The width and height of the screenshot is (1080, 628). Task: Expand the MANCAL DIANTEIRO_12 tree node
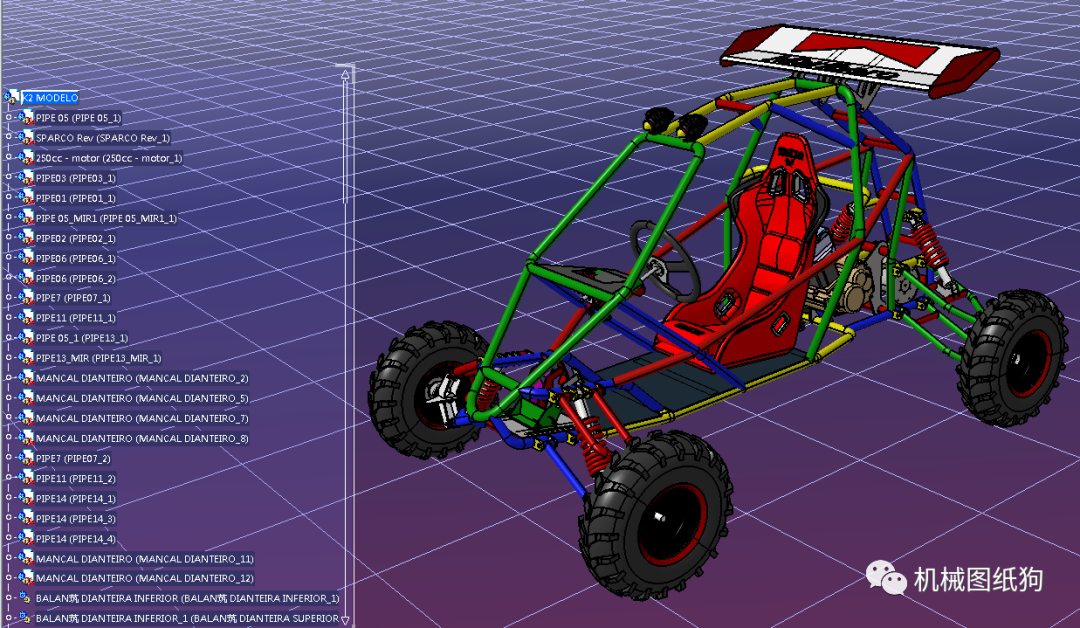8,578
